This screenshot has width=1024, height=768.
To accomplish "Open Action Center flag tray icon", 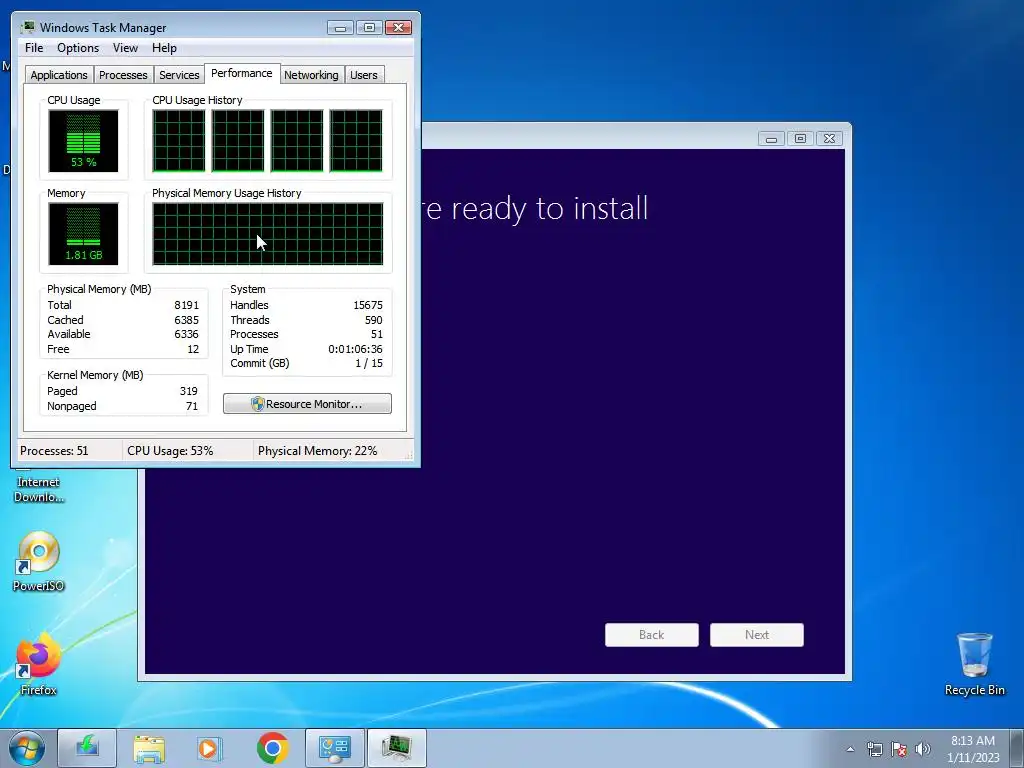I will coord(899,749).
